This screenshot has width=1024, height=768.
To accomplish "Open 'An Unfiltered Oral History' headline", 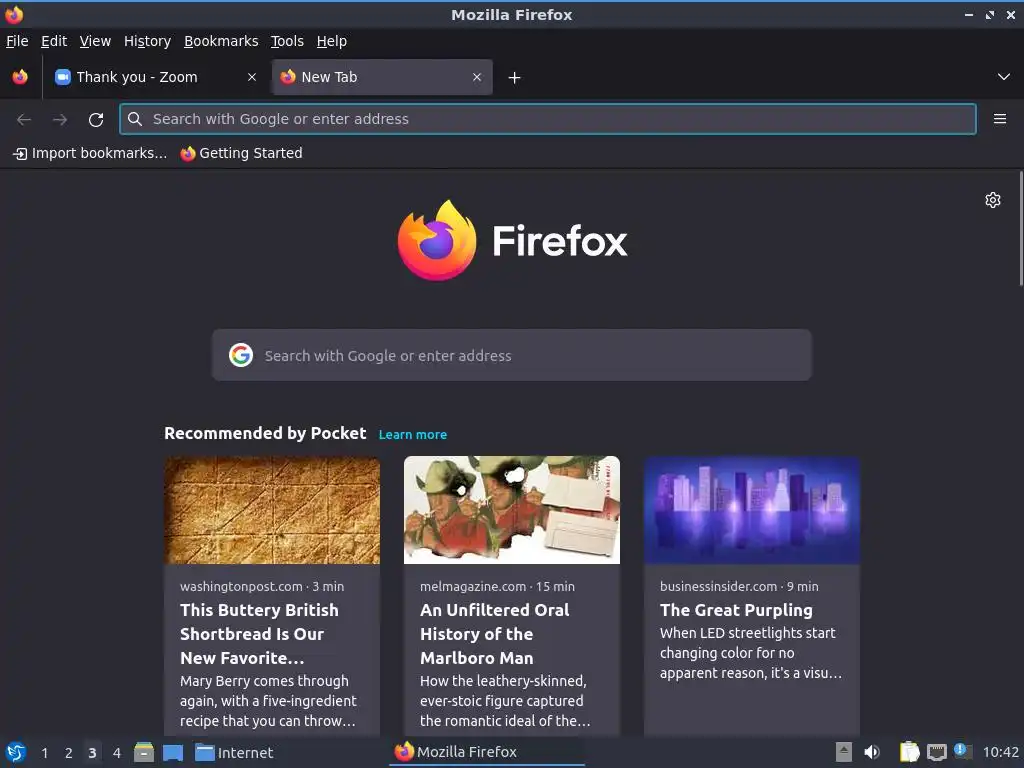I will point(494,634).
